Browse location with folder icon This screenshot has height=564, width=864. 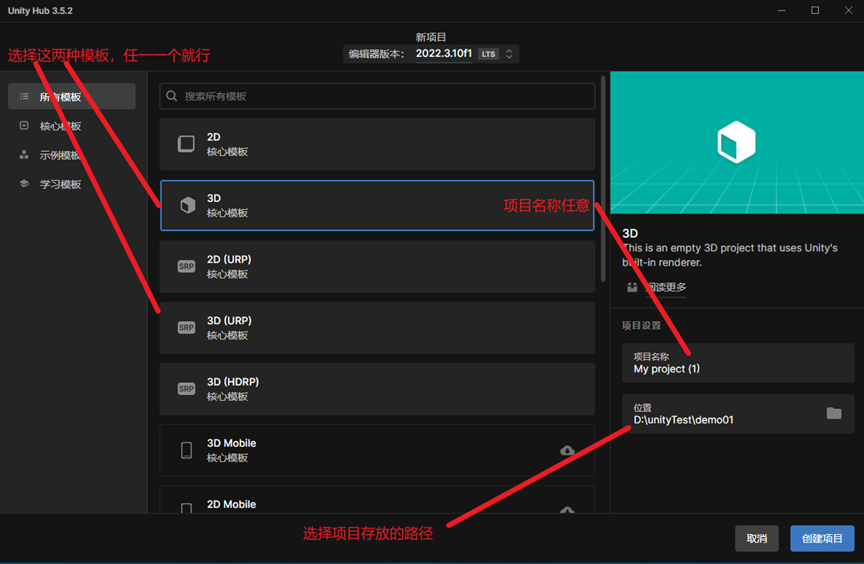tap(834, 413)
